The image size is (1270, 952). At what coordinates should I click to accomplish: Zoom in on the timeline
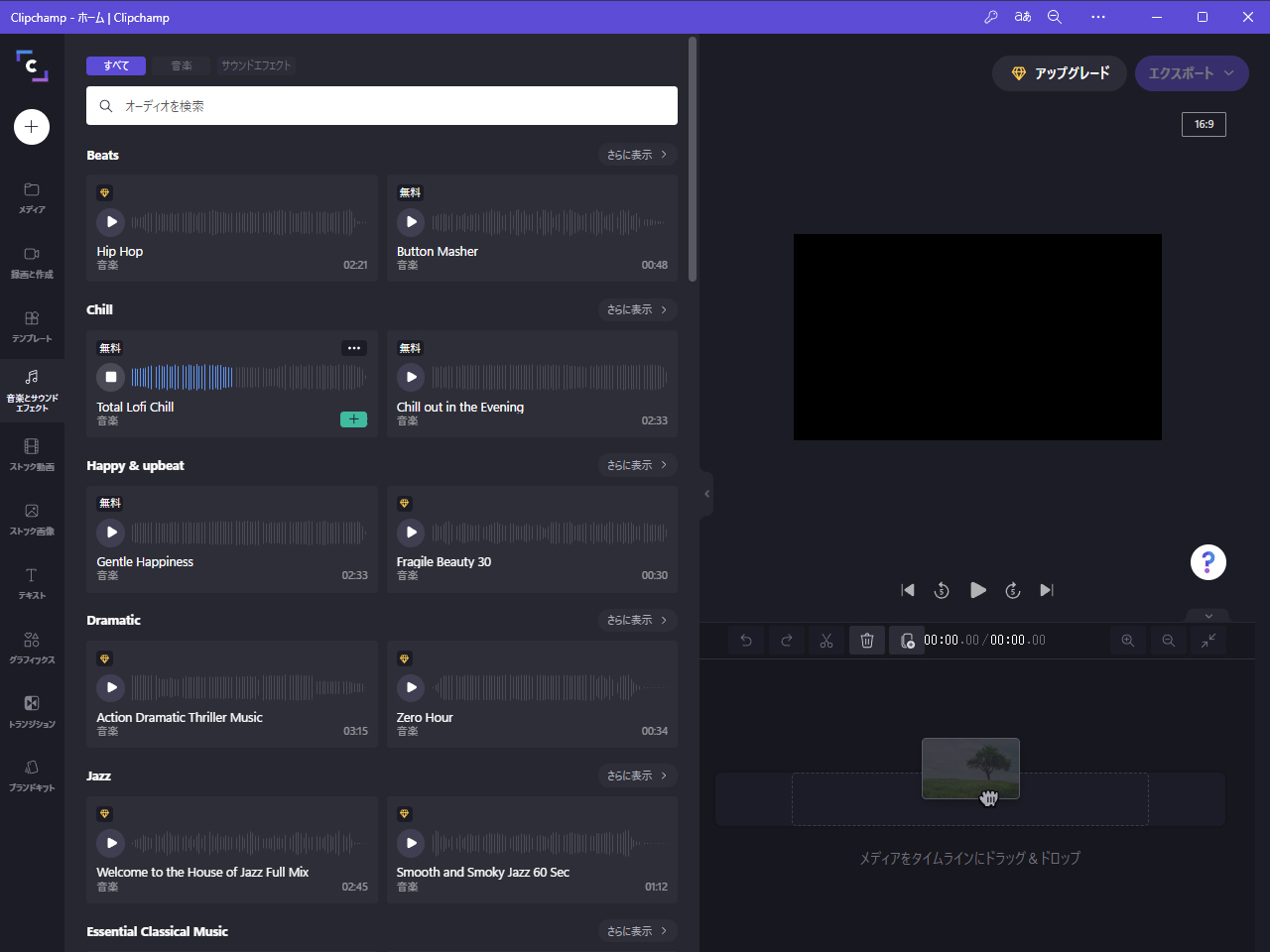point(1128,641)
